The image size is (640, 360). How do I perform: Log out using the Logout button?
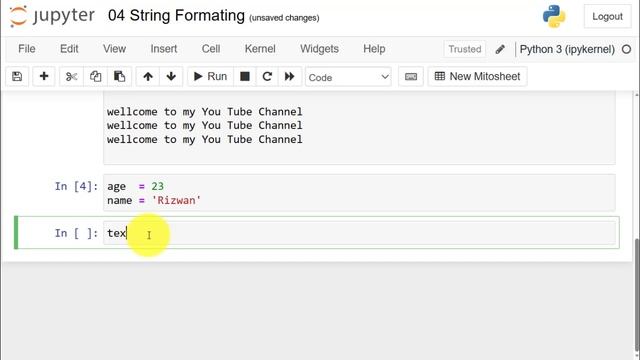pos(607,16)
